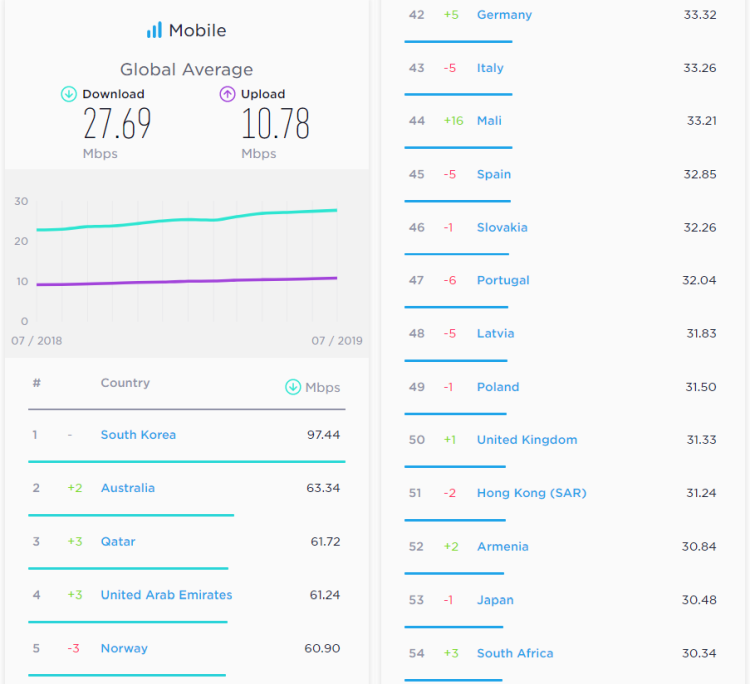This screenshot has height=684, width=750.
Task: Select Qatar in the ranking list
Action: tap(118, 541)
